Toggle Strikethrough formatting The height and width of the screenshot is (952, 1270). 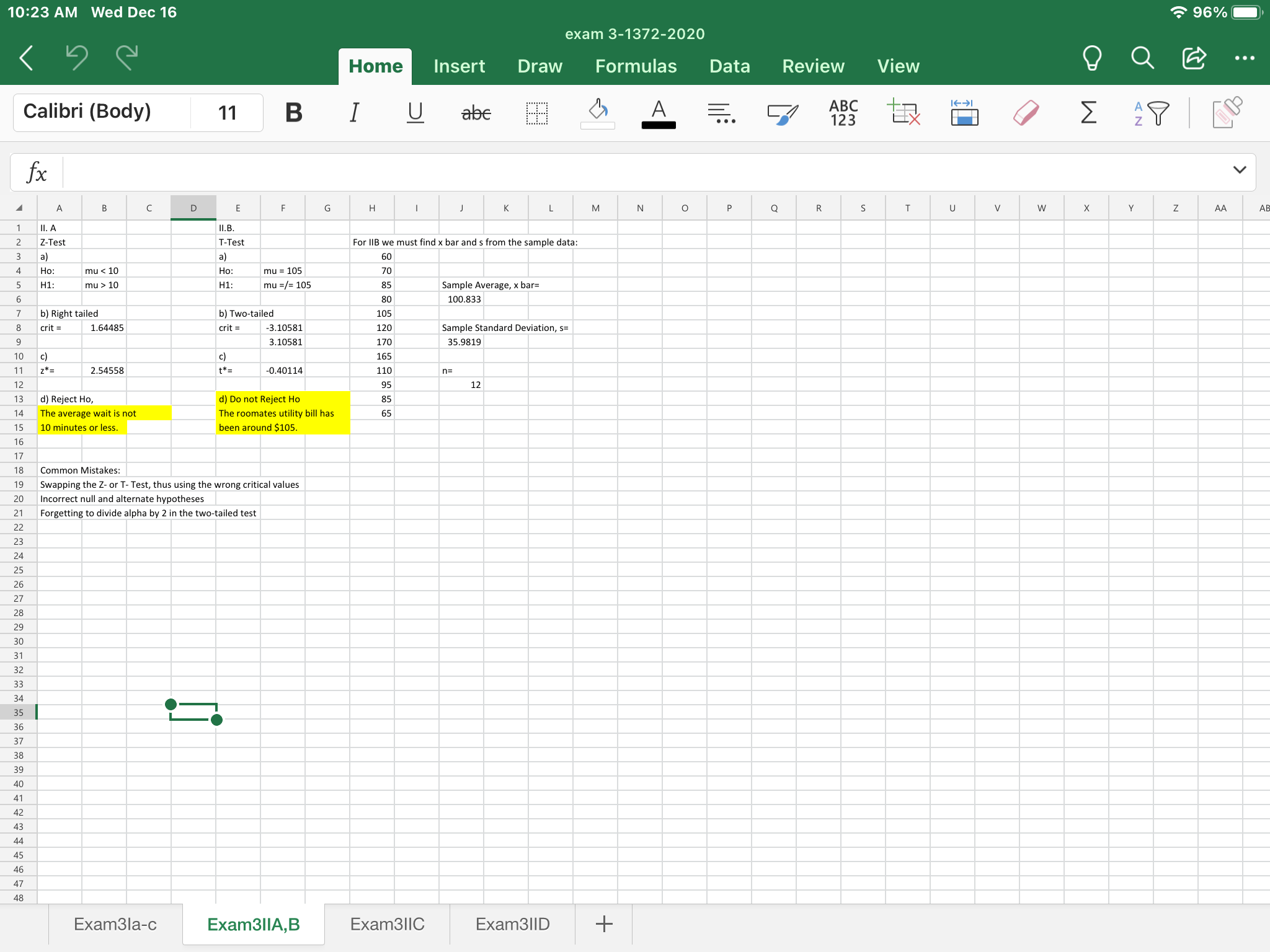coord(476,113)
